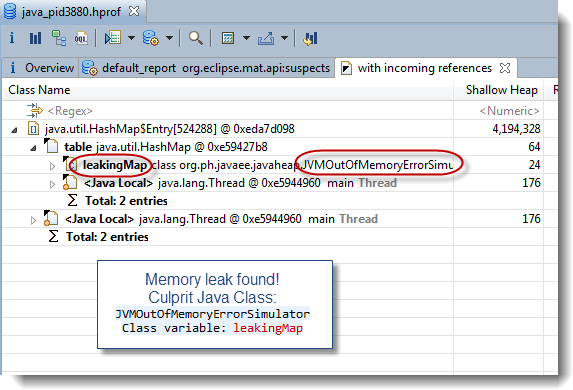
Task: Run the Reports toolbar icon
Action: click(x=151, y=38)
